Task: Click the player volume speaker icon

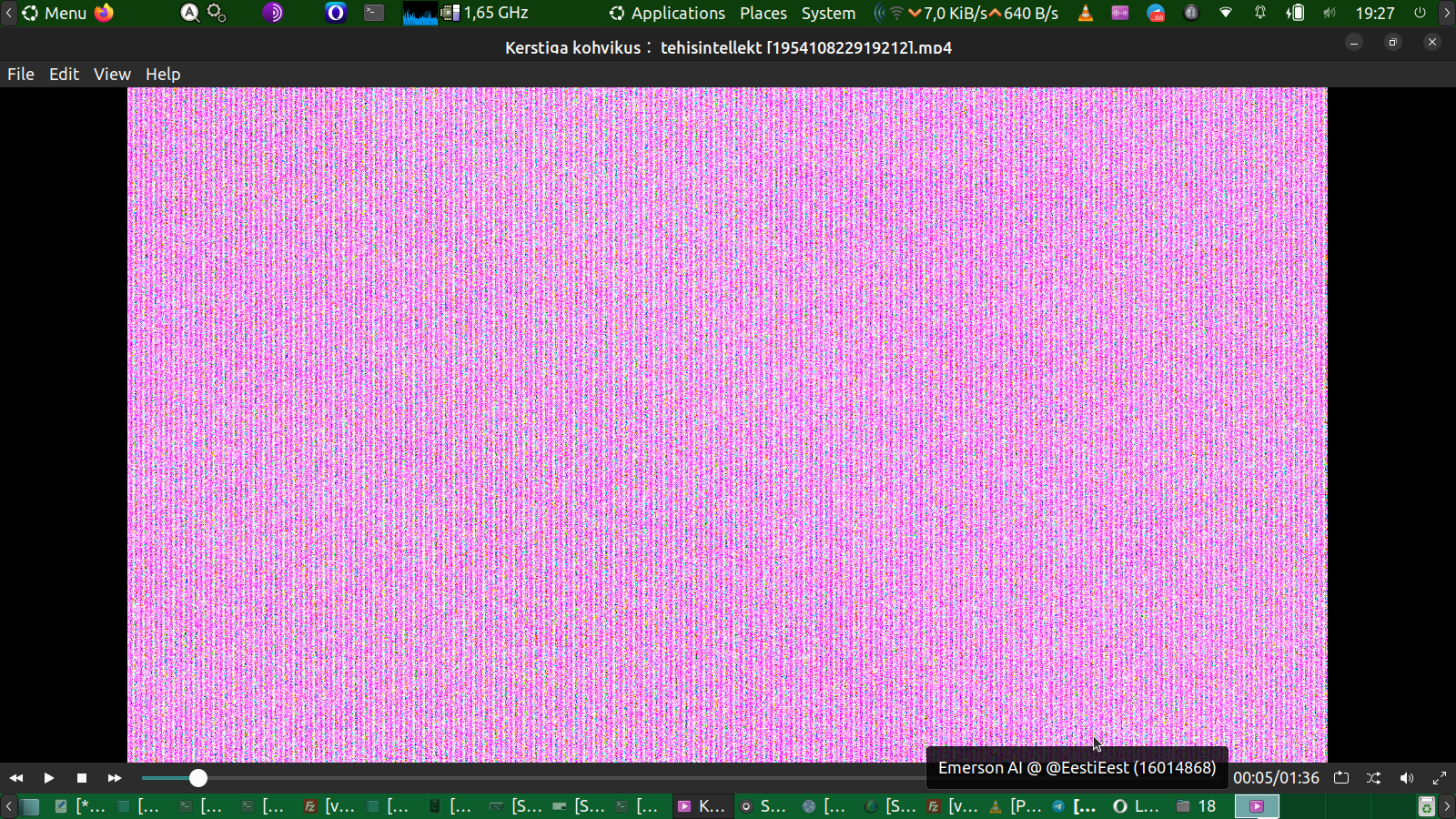Action: point(1407,778)
